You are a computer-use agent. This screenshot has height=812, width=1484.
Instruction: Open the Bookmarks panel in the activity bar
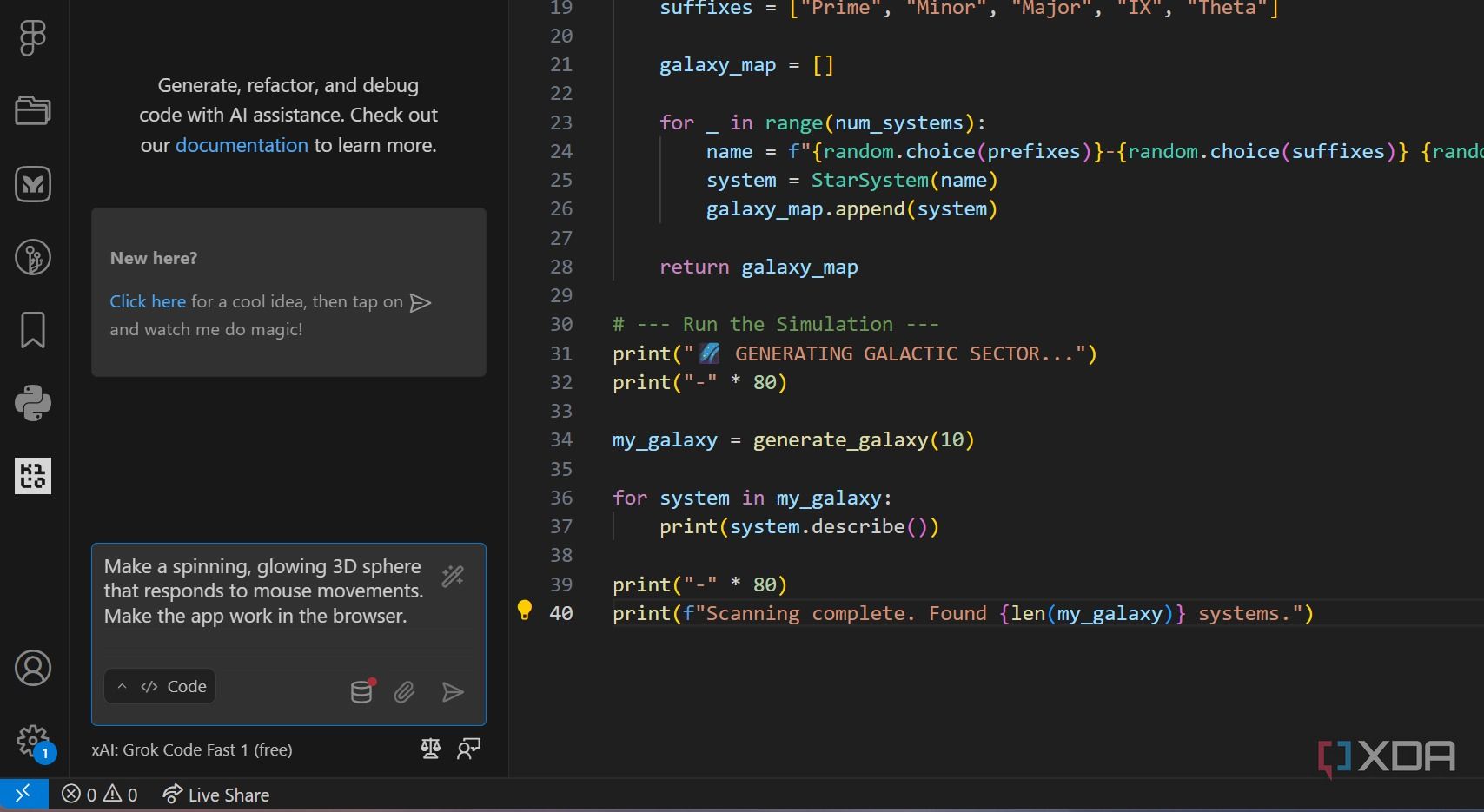tap(33, 330)
